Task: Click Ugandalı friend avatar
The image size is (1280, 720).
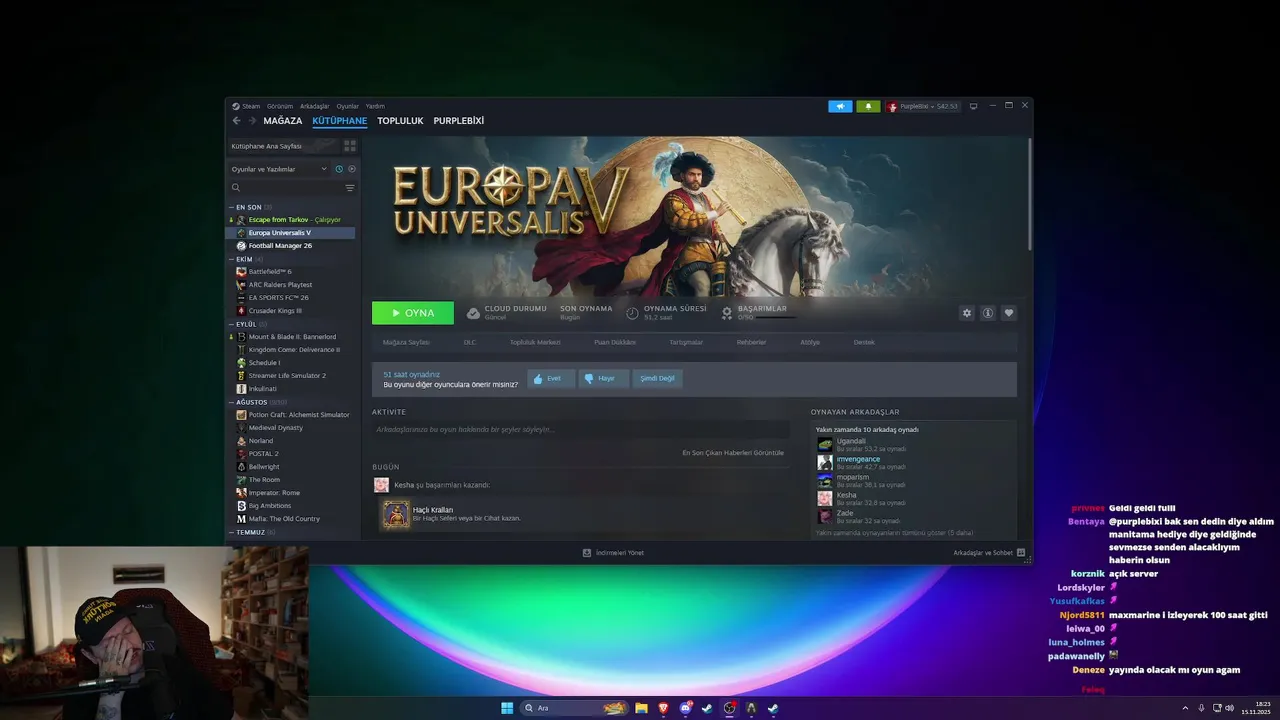Action: [825, 444]
